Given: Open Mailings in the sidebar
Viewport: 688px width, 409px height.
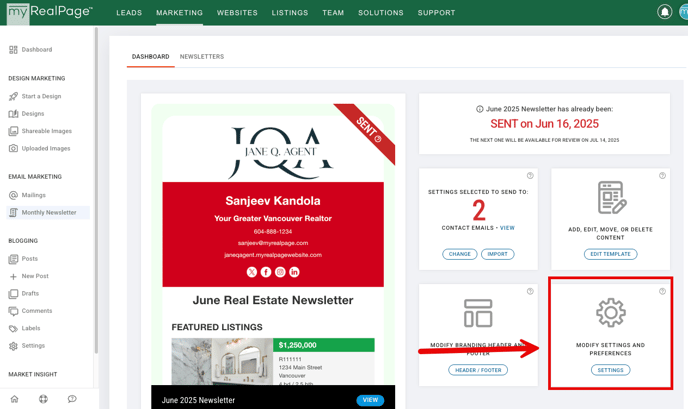Looking at the screenshot, I should point(33,195).
